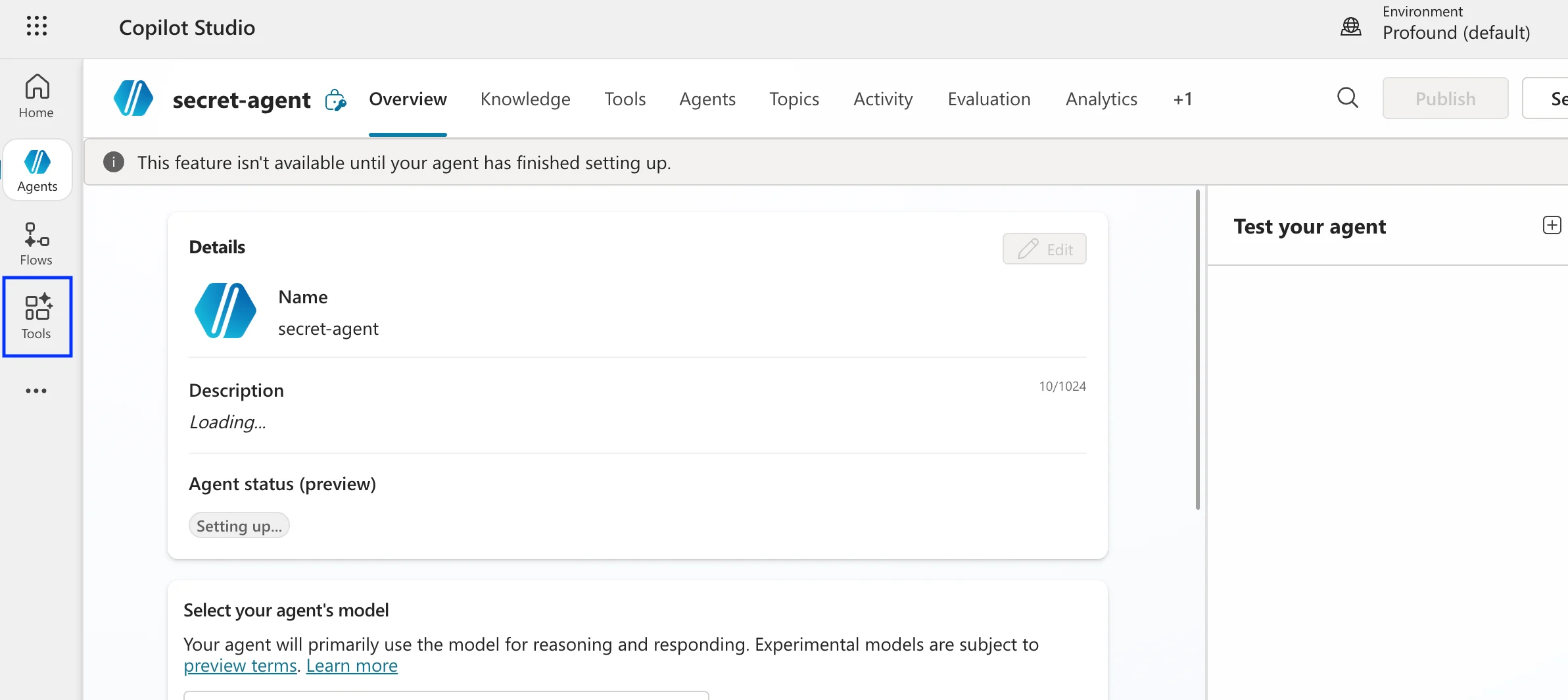
Task: Click the 10/1024 character counter
Action: click(x=1062, y=386)
